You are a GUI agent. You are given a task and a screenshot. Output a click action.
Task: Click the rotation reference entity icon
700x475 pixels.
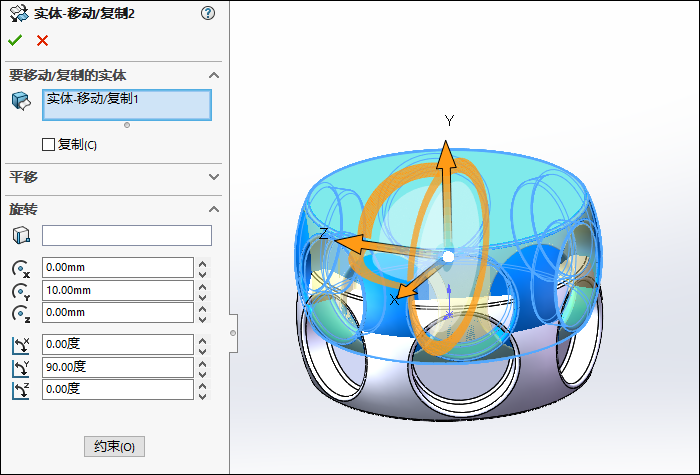click(x=21, y=235)
